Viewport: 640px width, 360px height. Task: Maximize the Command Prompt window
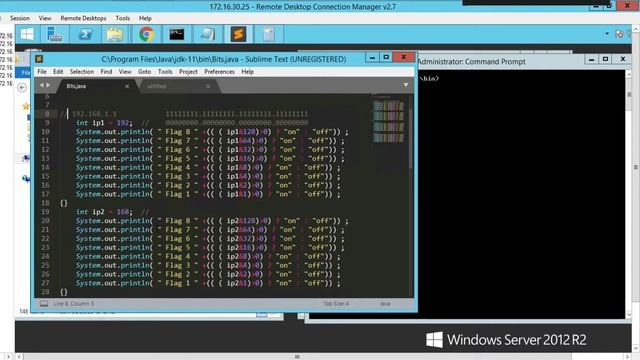pyautogui.click(x=605, y=60)
